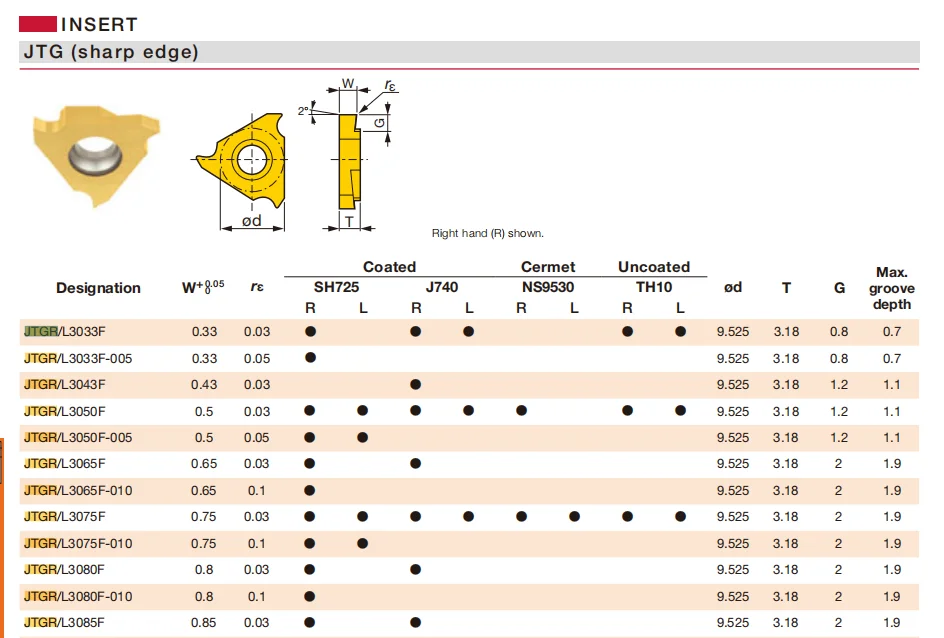Click the ød column header
The image size is (944, 638).
[733, 288]
